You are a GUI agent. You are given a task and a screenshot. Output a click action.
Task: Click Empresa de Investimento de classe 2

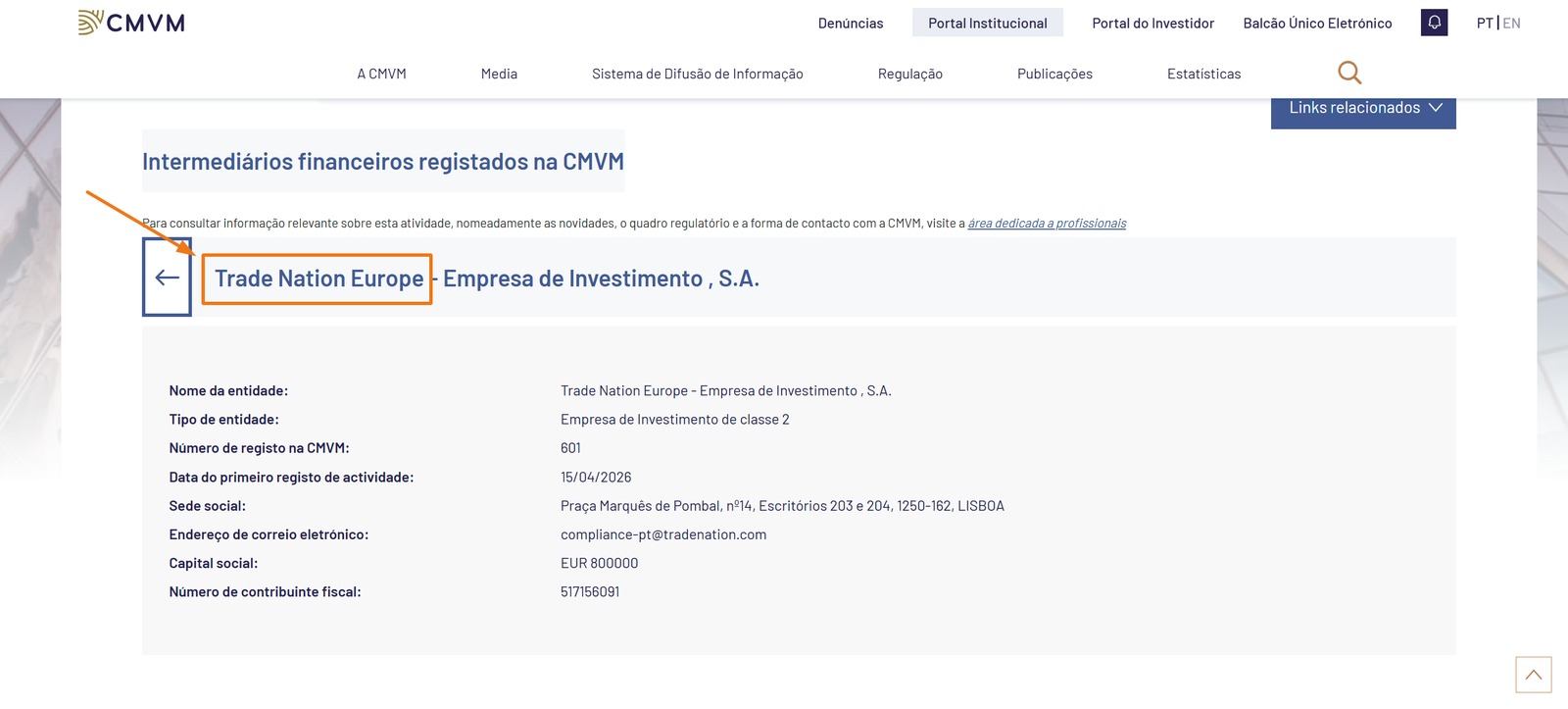coord(674,420)
